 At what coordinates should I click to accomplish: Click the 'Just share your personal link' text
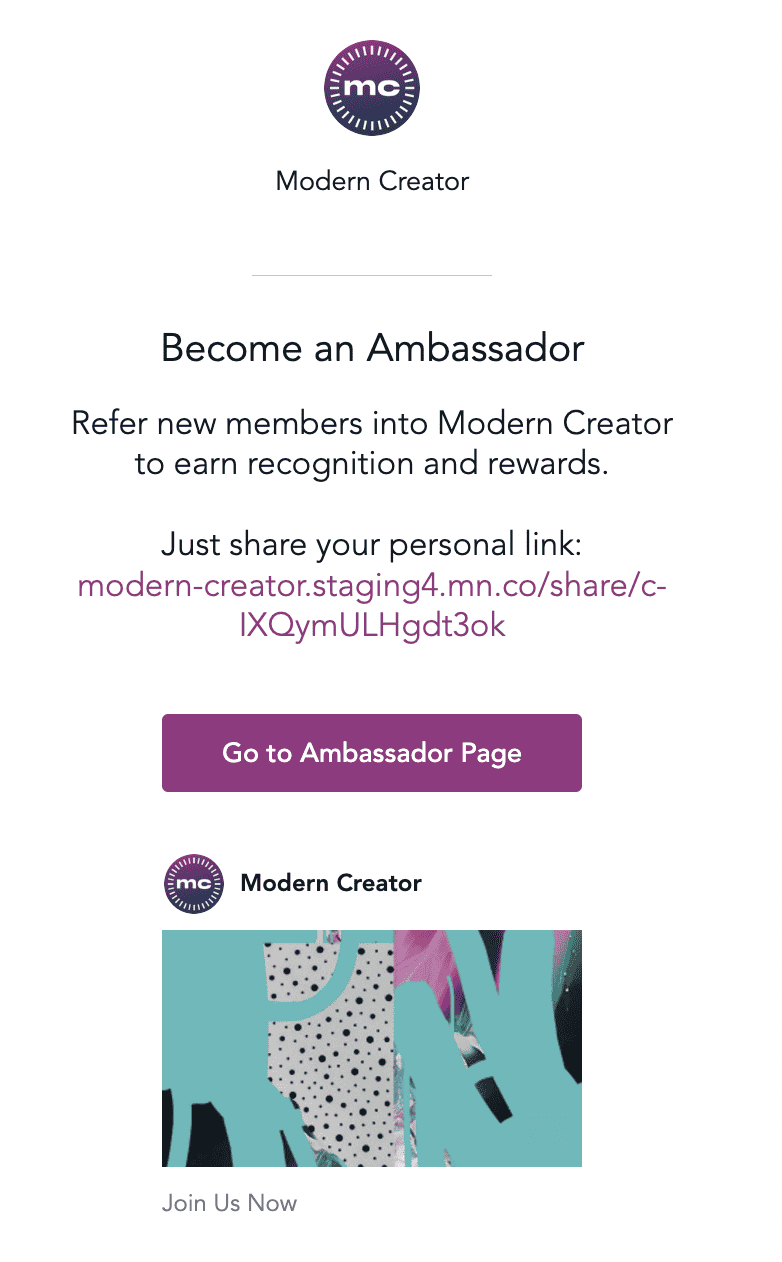pos(372,546)
